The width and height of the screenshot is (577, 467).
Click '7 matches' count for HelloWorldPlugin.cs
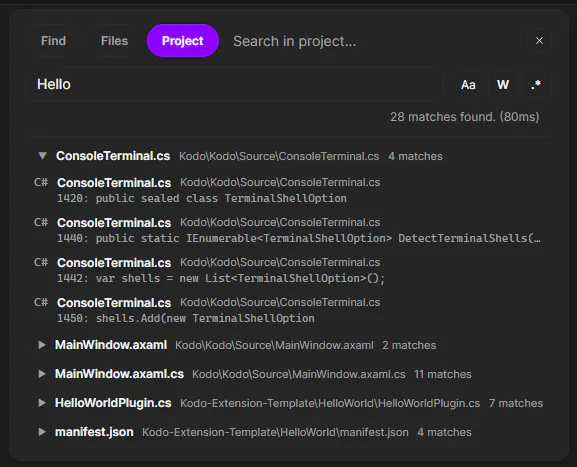[x=516, y=403]
